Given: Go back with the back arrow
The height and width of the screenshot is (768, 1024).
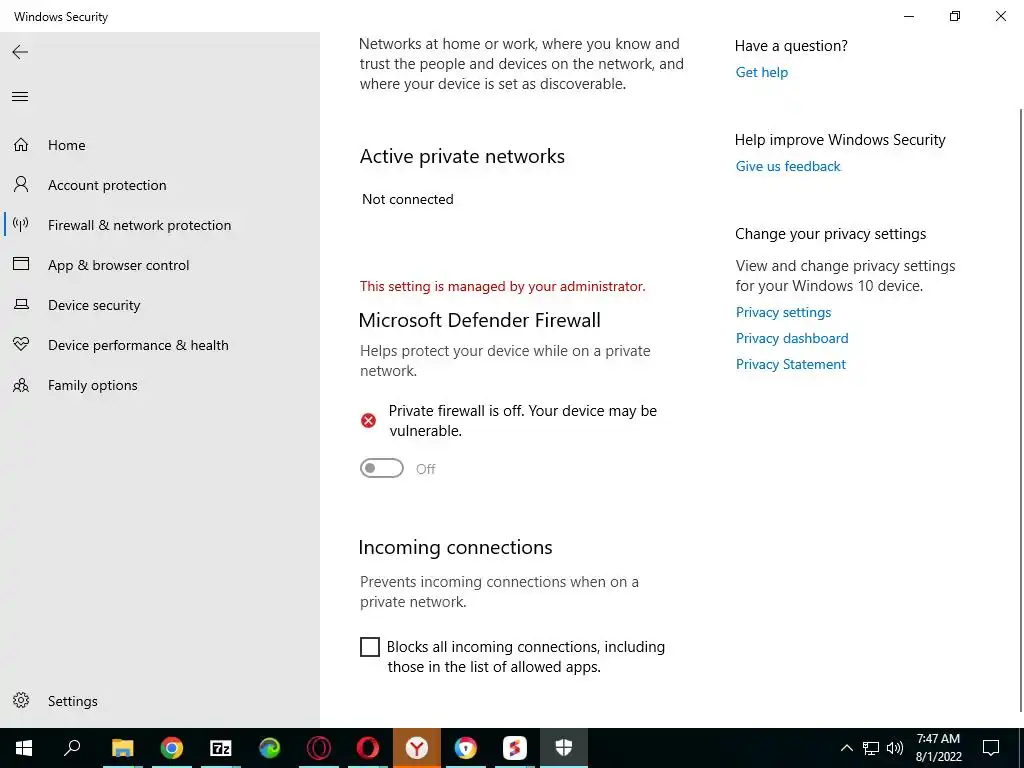Looking at the screenshot, I should [20, 52].
